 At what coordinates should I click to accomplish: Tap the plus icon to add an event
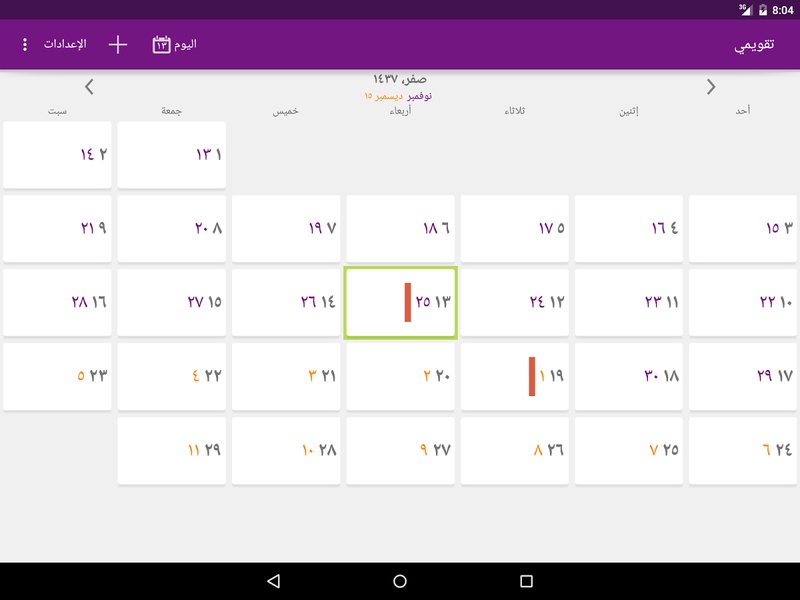tap(118, 44)
